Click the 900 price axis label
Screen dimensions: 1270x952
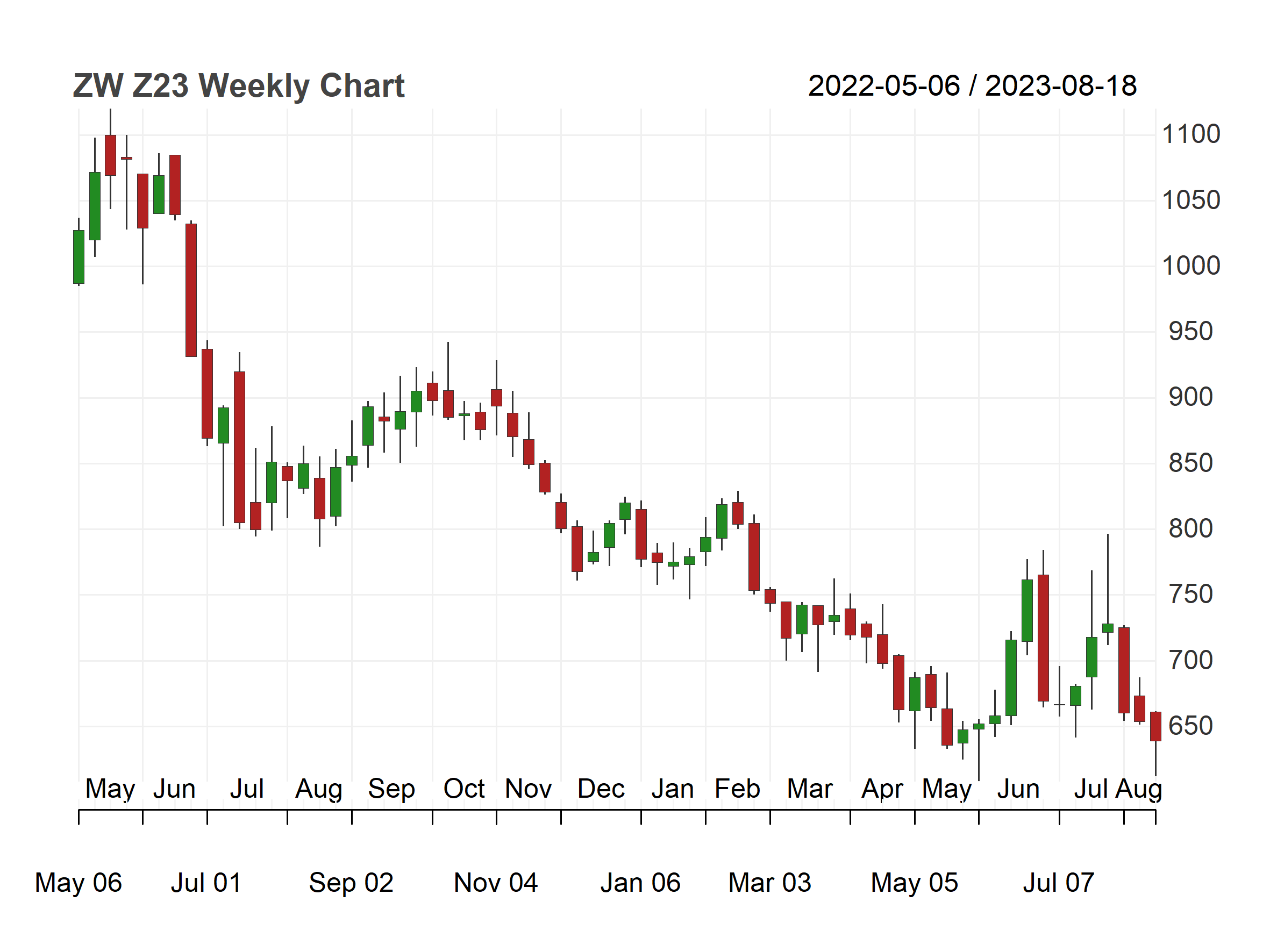1191,397
